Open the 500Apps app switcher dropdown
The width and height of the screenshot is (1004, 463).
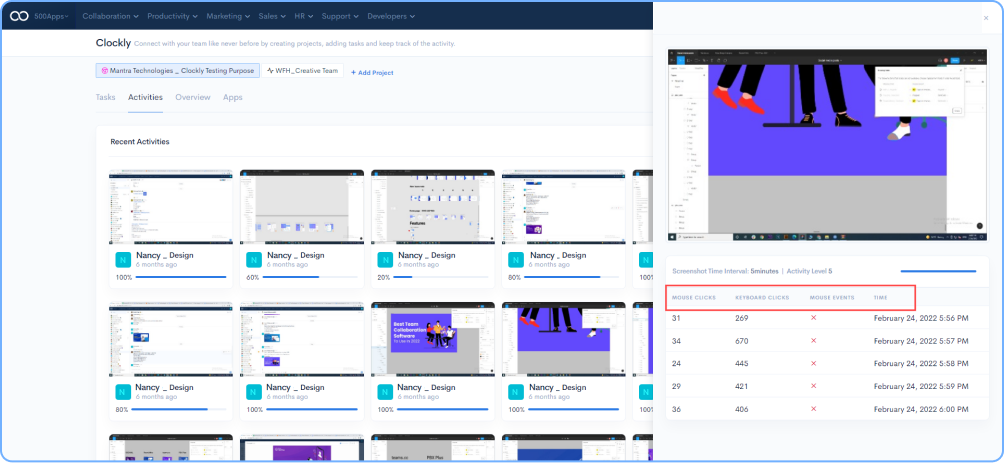(53, 16)
